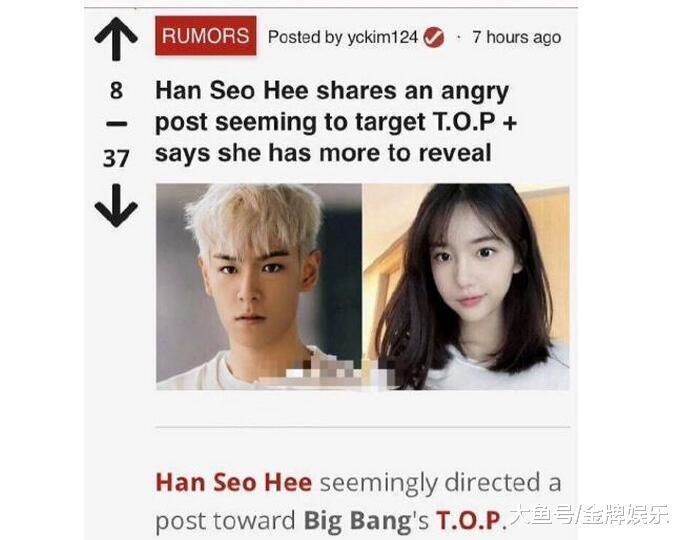Viewport: 681px width, 540px height.
Task: Open author profile yckim124
Action: pyautogui.click(x=382, y=37)
